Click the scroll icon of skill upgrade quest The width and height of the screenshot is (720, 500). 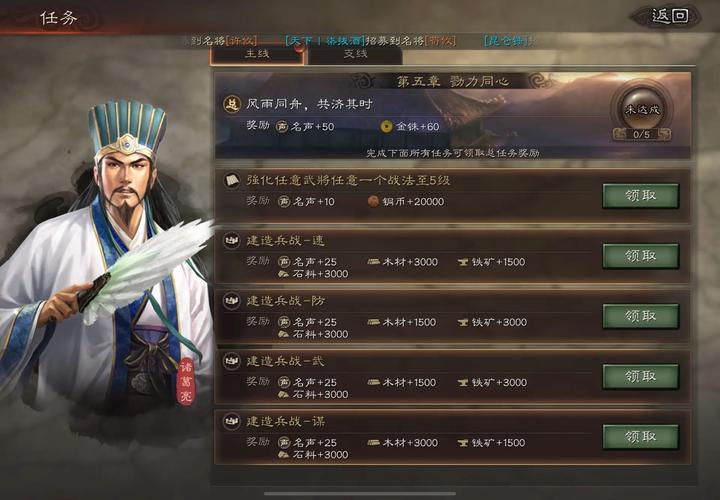tap(232, 180)
